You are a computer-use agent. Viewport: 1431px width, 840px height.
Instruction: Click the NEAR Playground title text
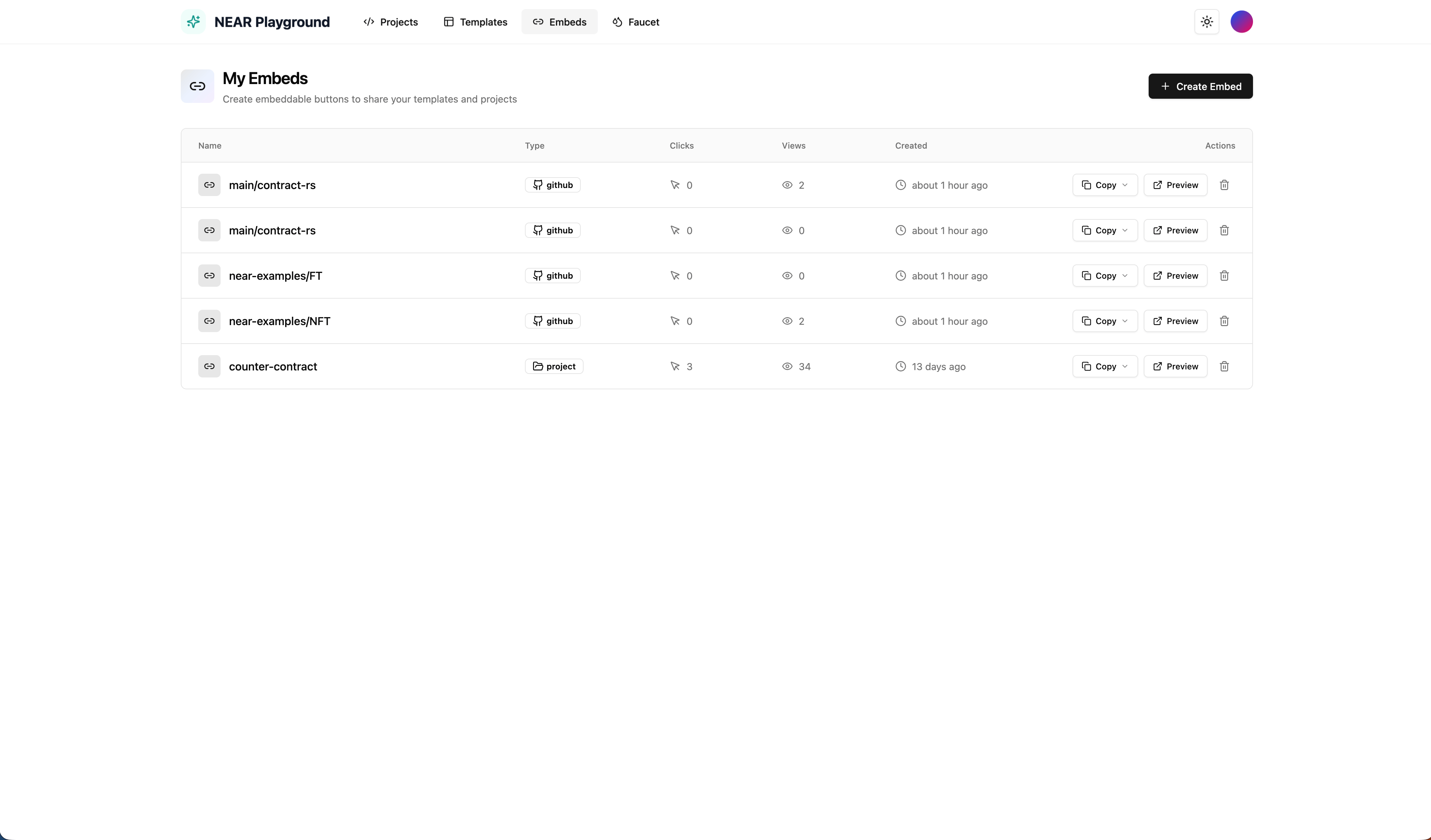pos(272,22)
